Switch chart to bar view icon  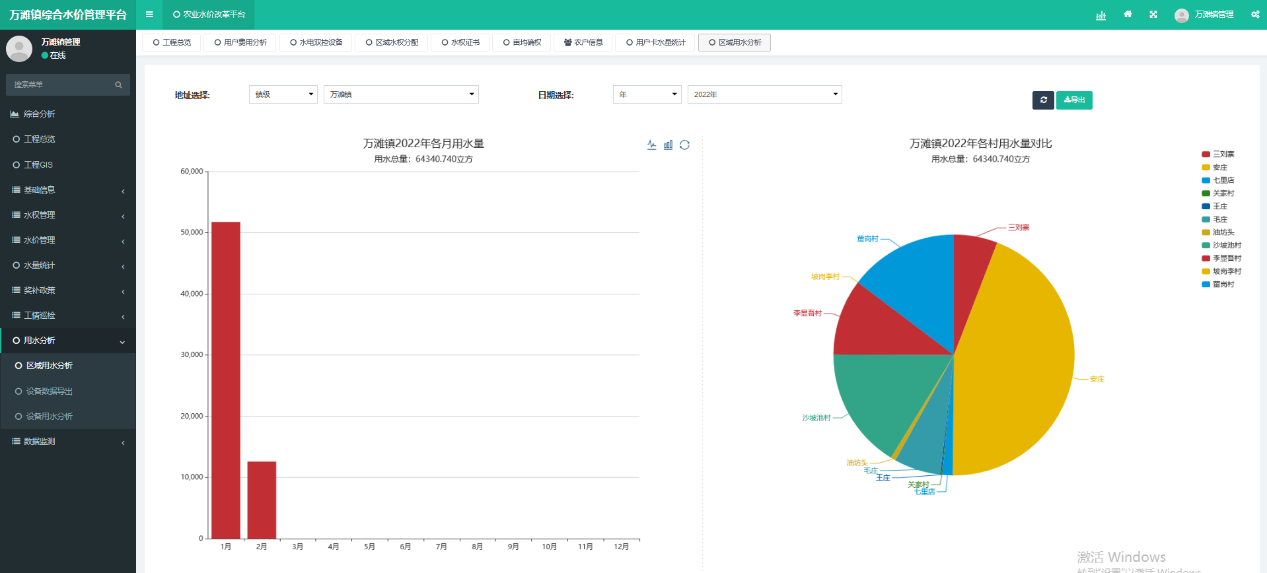668,145
